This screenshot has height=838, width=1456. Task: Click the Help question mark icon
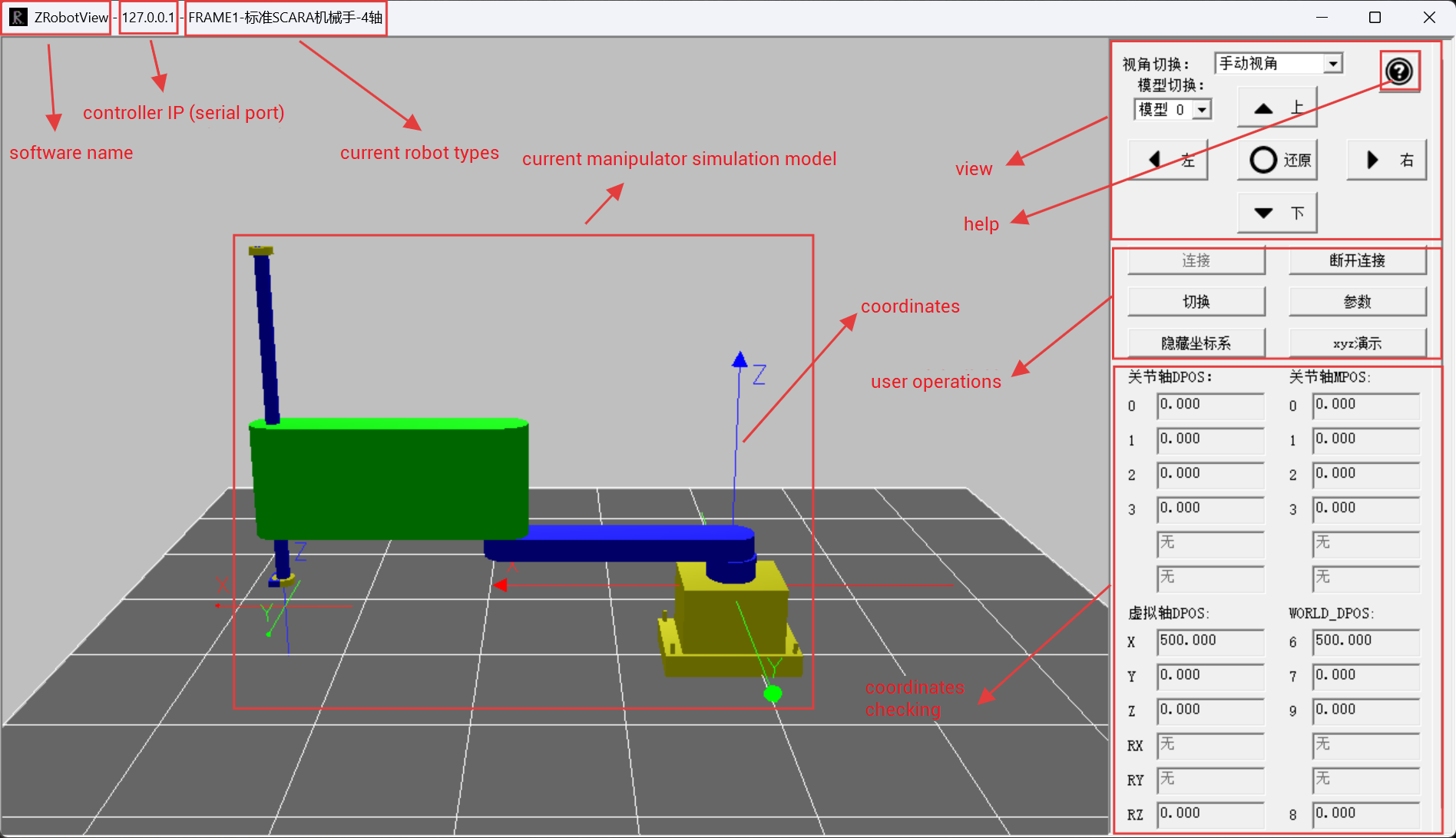tap(1399, 71)
